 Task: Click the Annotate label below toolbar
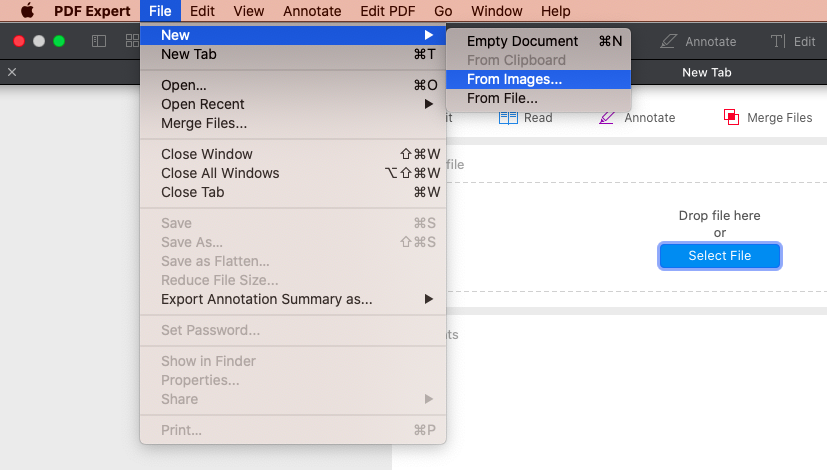(x=649, y=118)
